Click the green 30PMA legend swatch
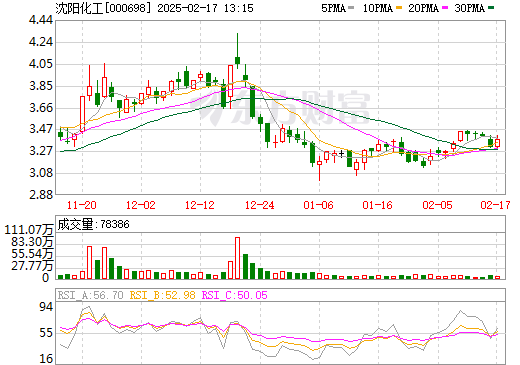Viewport: 520px width, 365px height. [491, 8]
